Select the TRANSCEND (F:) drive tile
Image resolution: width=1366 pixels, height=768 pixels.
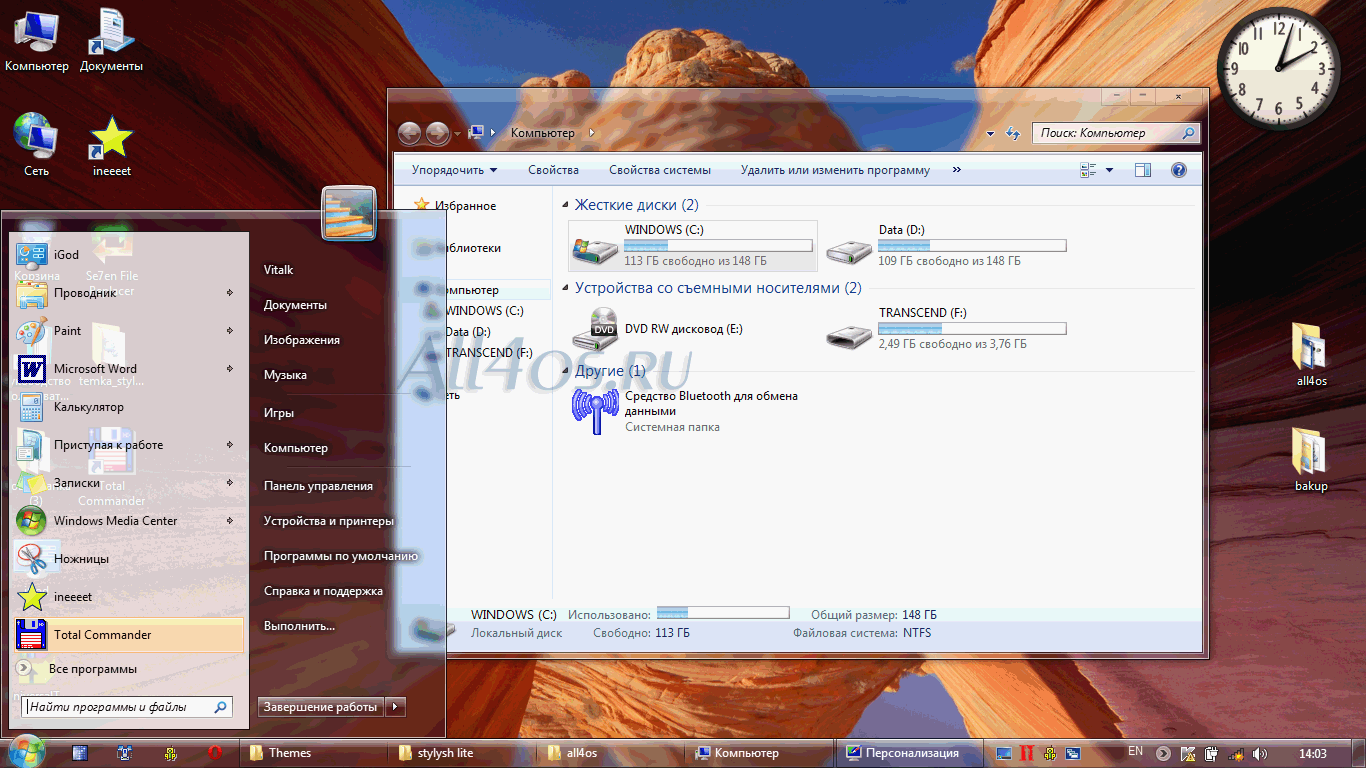coord(947,329)
